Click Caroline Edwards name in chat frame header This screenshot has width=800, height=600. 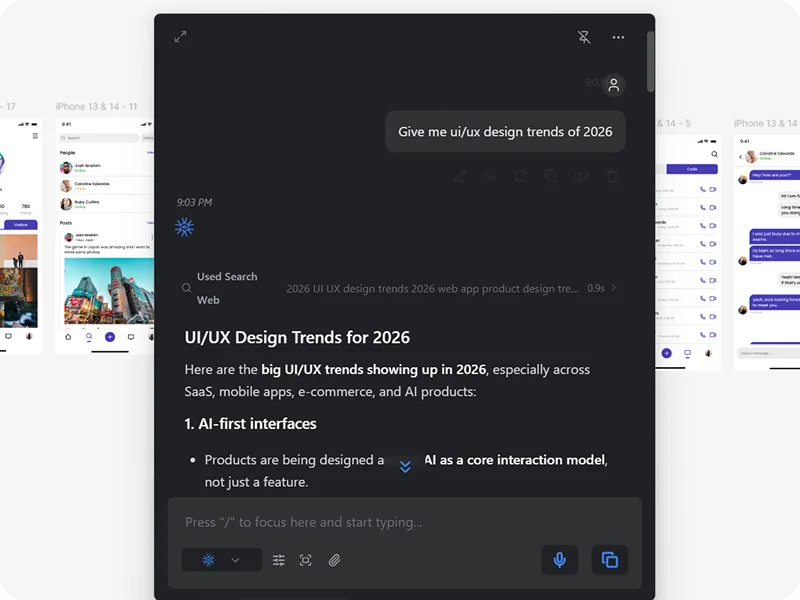[777, 153]
